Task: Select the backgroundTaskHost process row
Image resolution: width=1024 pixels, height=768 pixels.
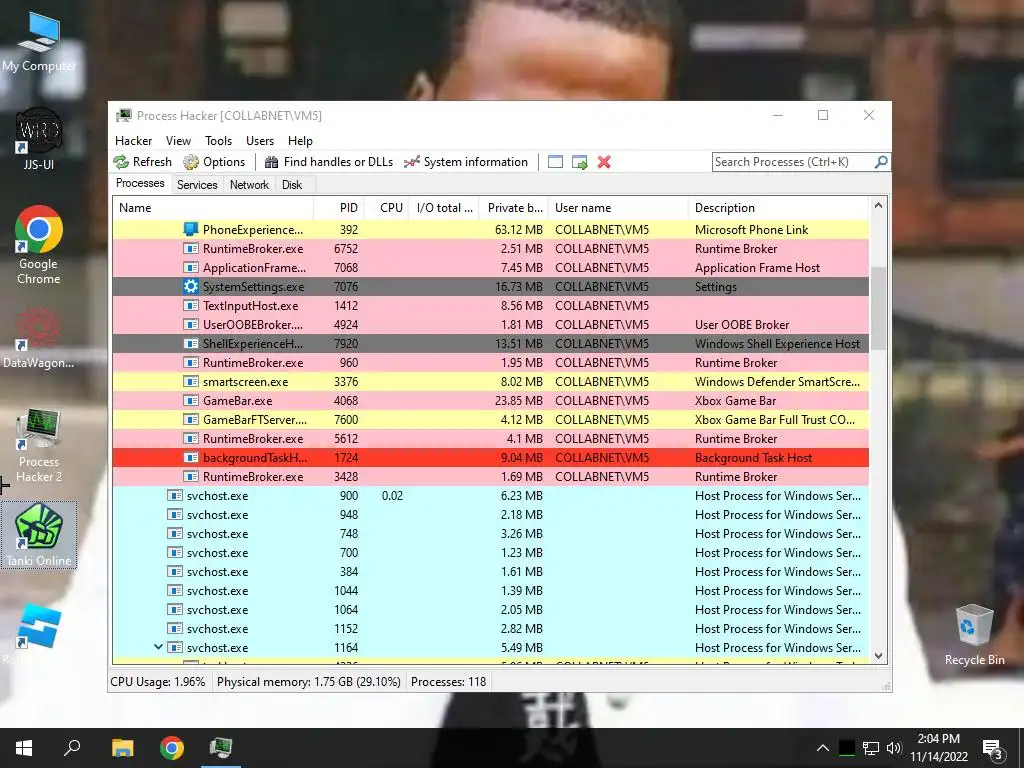Action: [490, 458]
